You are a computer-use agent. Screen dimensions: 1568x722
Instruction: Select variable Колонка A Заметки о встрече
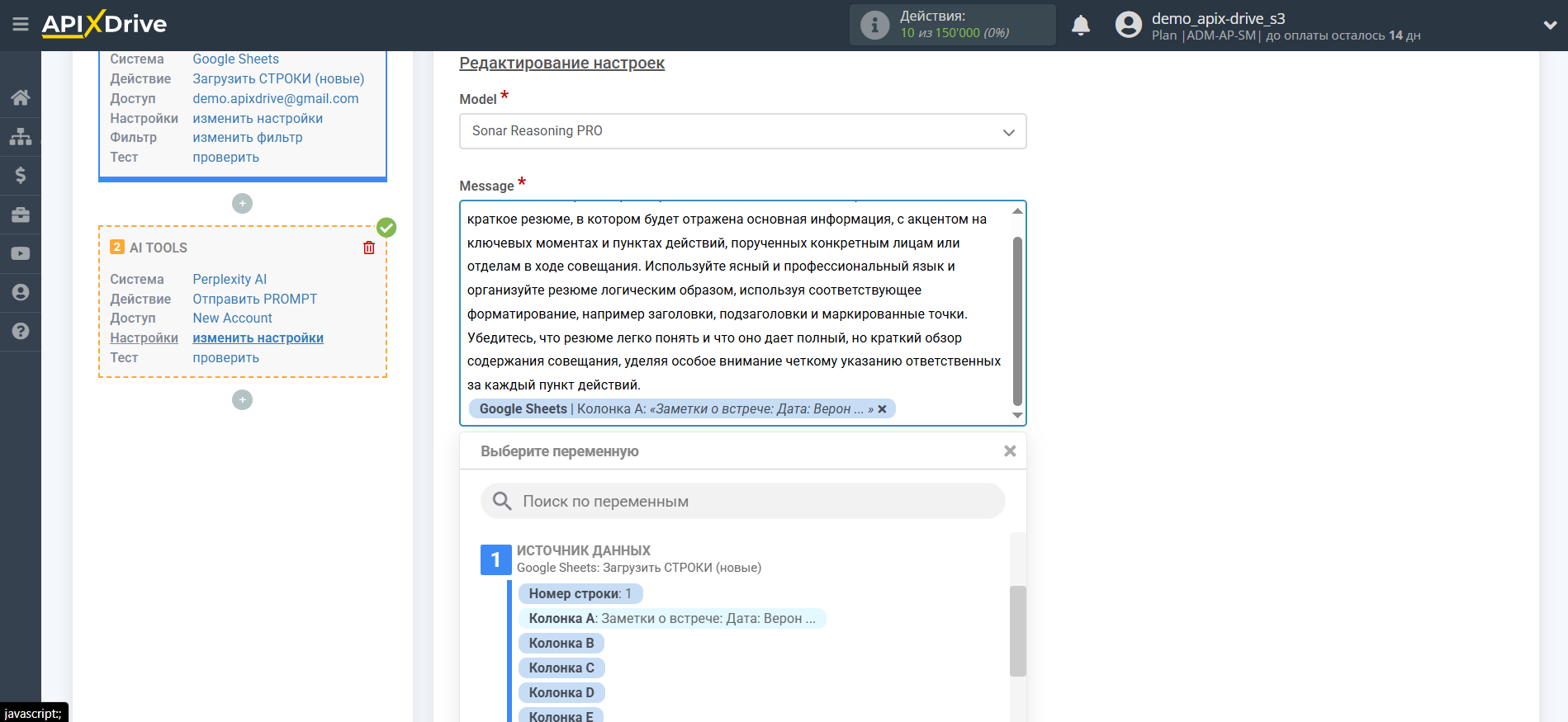(672, 618)
